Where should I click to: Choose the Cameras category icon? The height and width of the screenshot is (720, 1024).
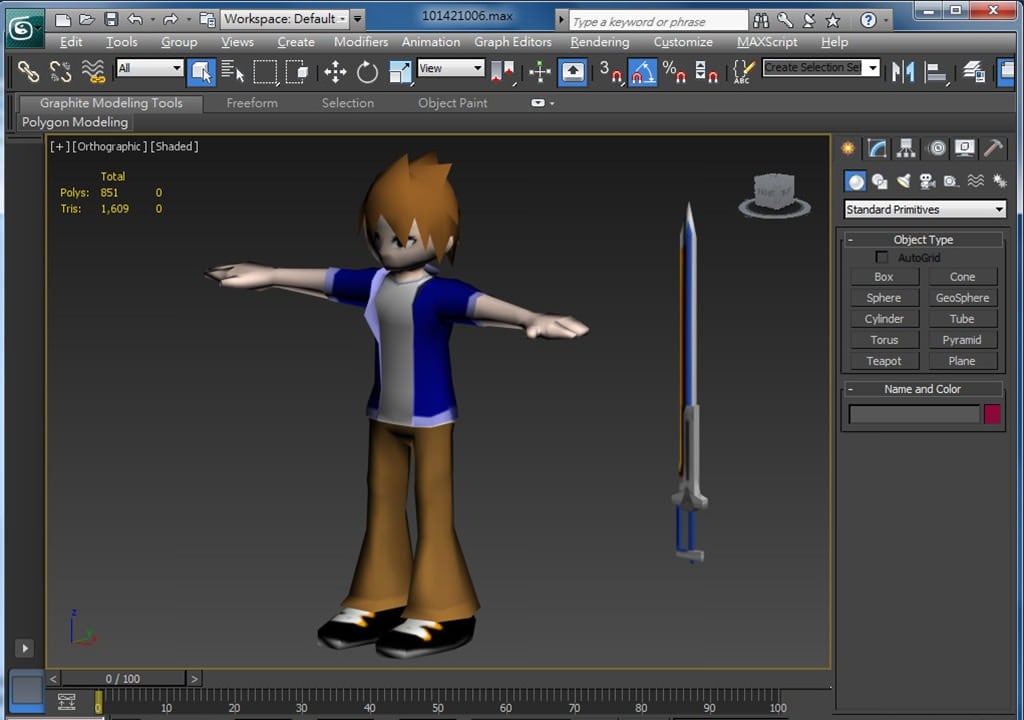[927, 181]
